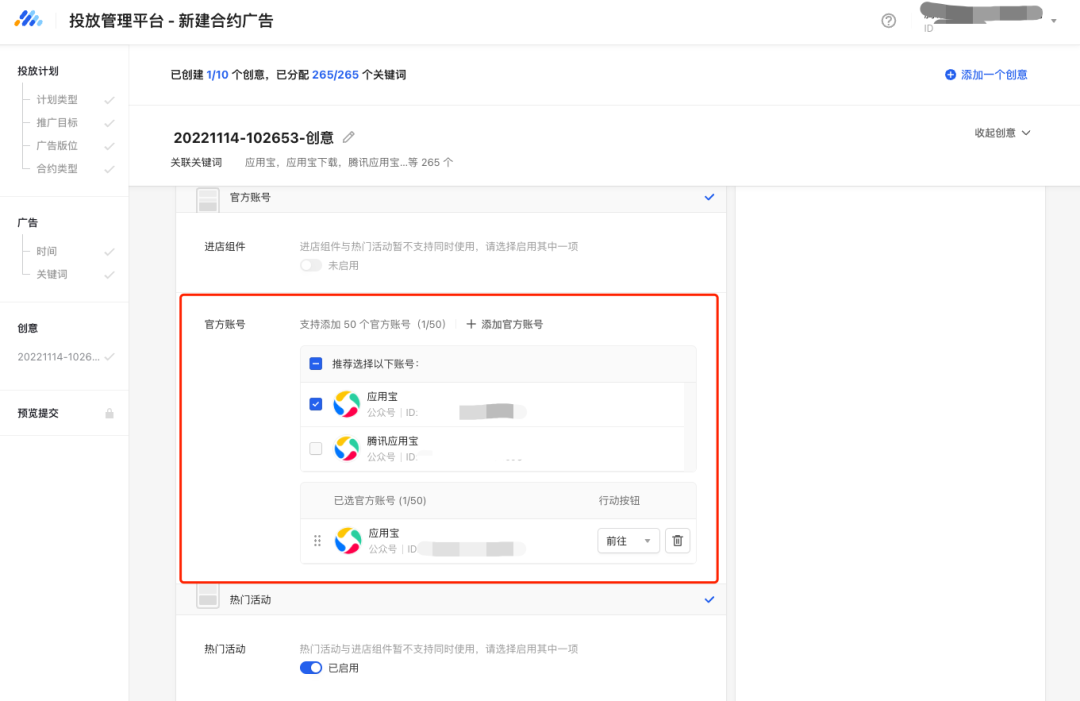Disable the 热门活动 已启用 toggle
Image resolution: width=1080 pixels, height=701 pixels.
(x=311, y=668)
